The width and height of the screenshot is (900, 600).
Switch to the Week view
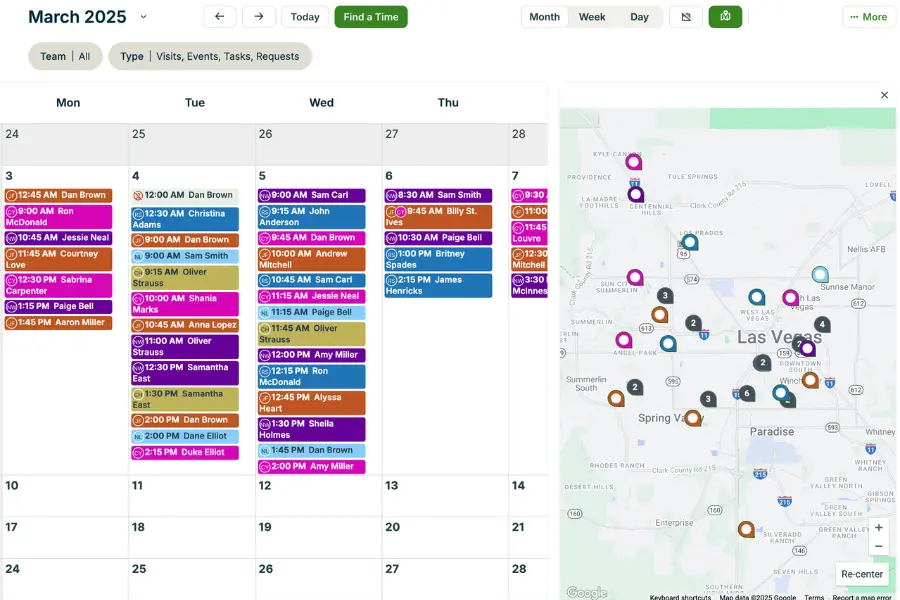[x=592, y=17]
